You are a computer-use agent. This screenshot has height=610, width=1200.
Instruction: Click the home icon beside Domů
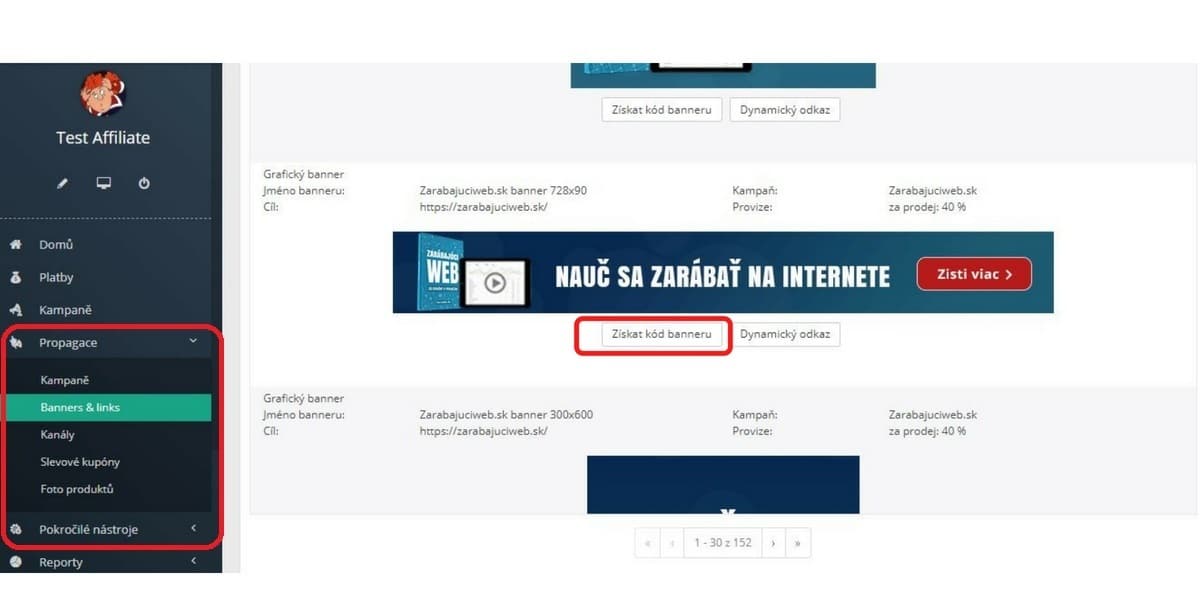click(16, 244)
